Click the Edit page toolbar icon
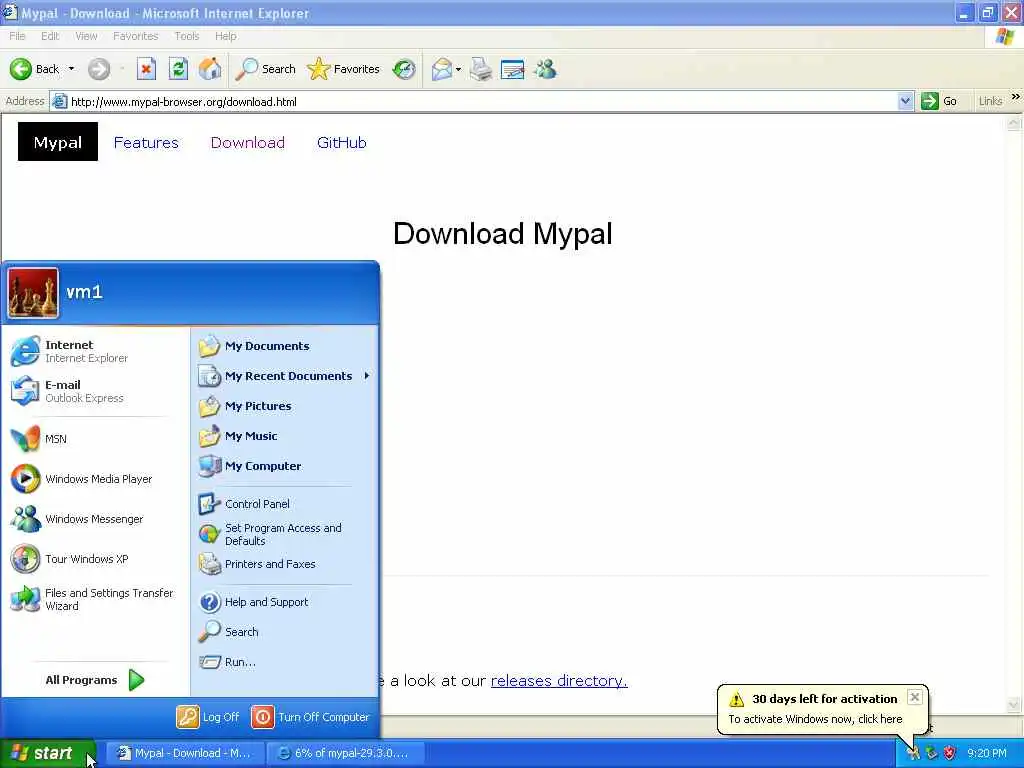This screenshot has height=768, width=1024. click(x=513, y=69)
